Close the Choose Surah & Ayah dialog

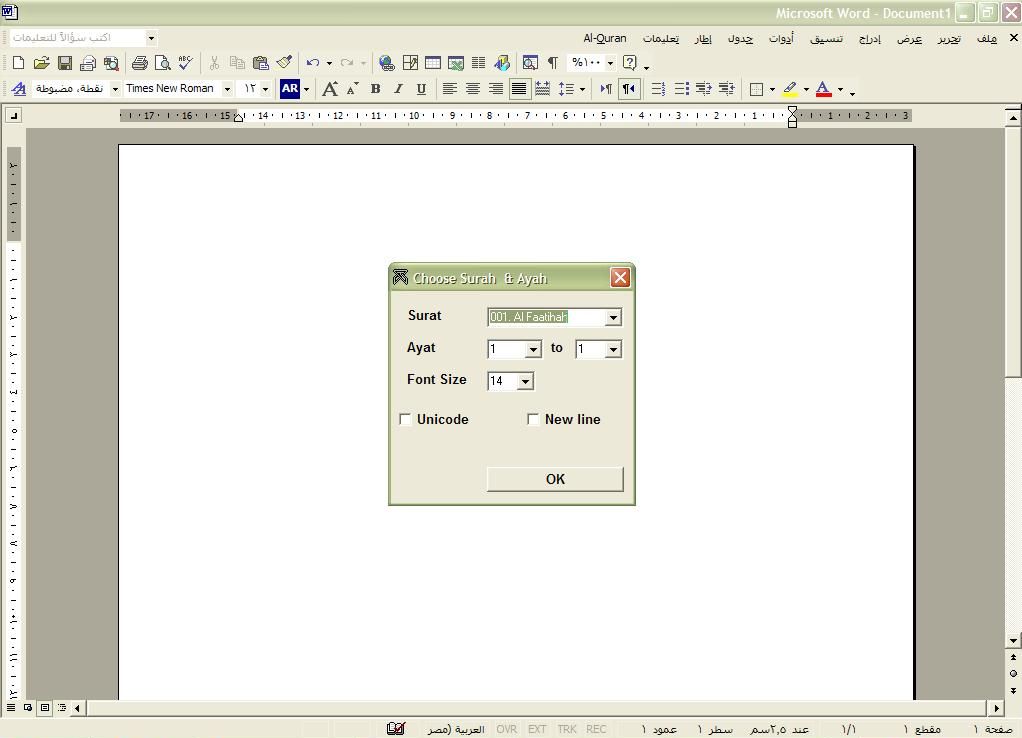point(620,278)
